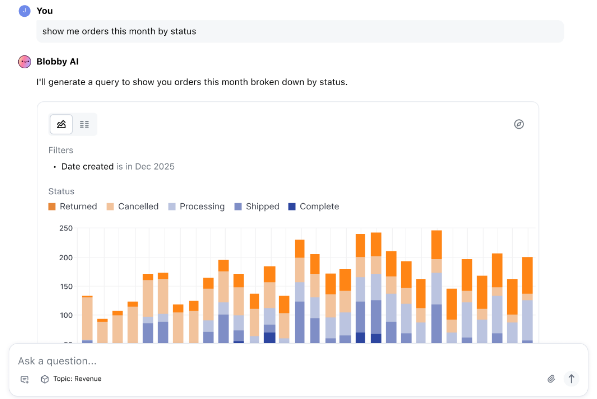Click the 200 y-axis label
The image size is (597, 399).
(66, 257)
